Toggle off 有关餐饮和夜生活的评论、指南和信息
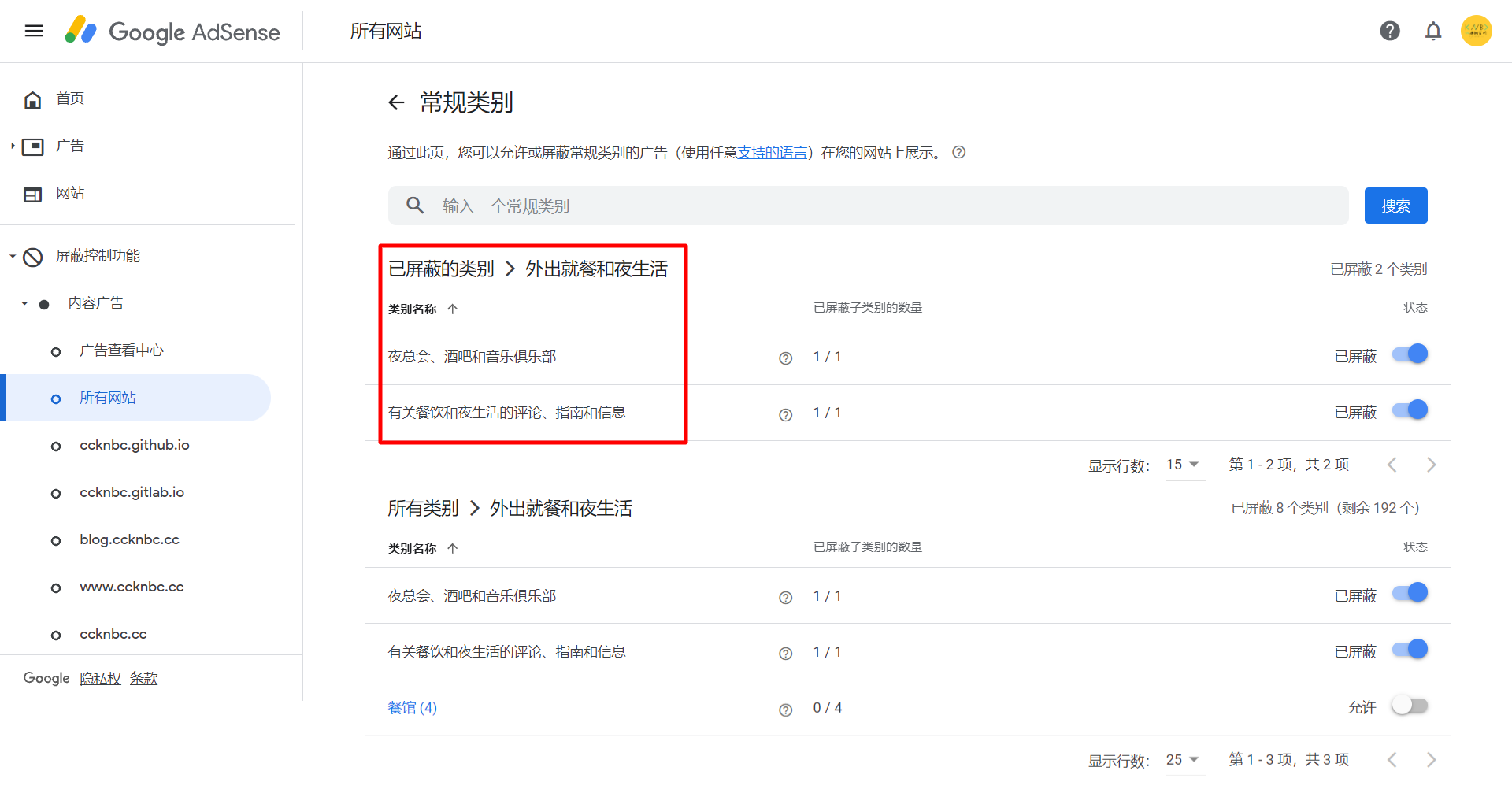The width and height of the screenshot is (1512, 808). [x=1410, y=410]
